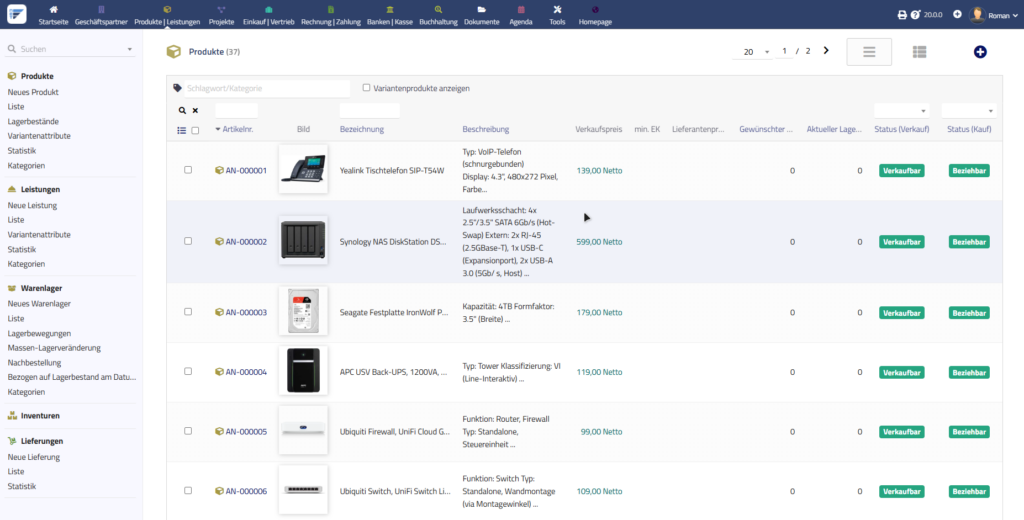The height and width of the screenshot is (520, 1024).
Task: Open the Status (Kauf) filter dropdown
Action: [x=968, y=111]
